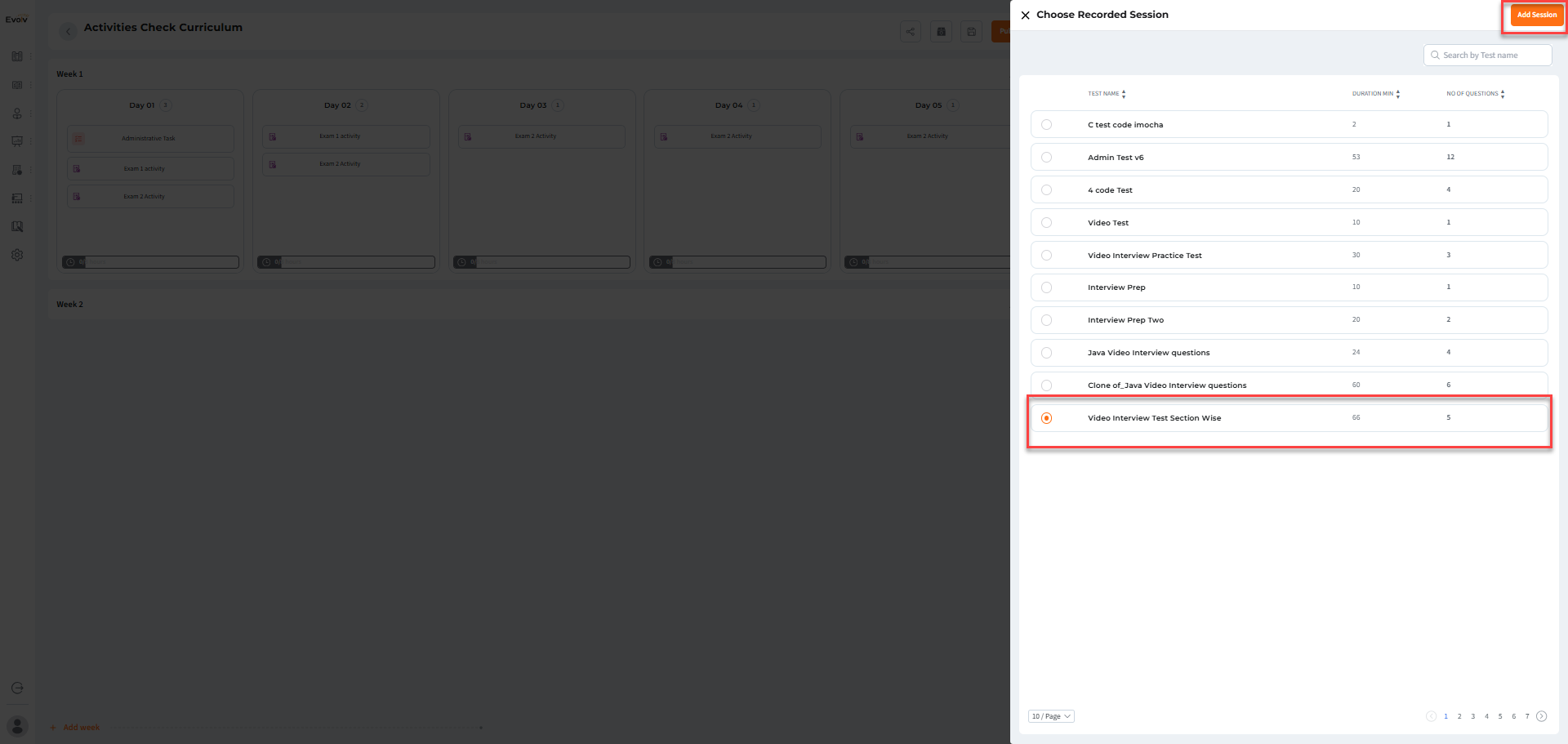Click the share icon in curriculum header
The width and height of the screenshot is (1568, 744).
tap(911, 32)
